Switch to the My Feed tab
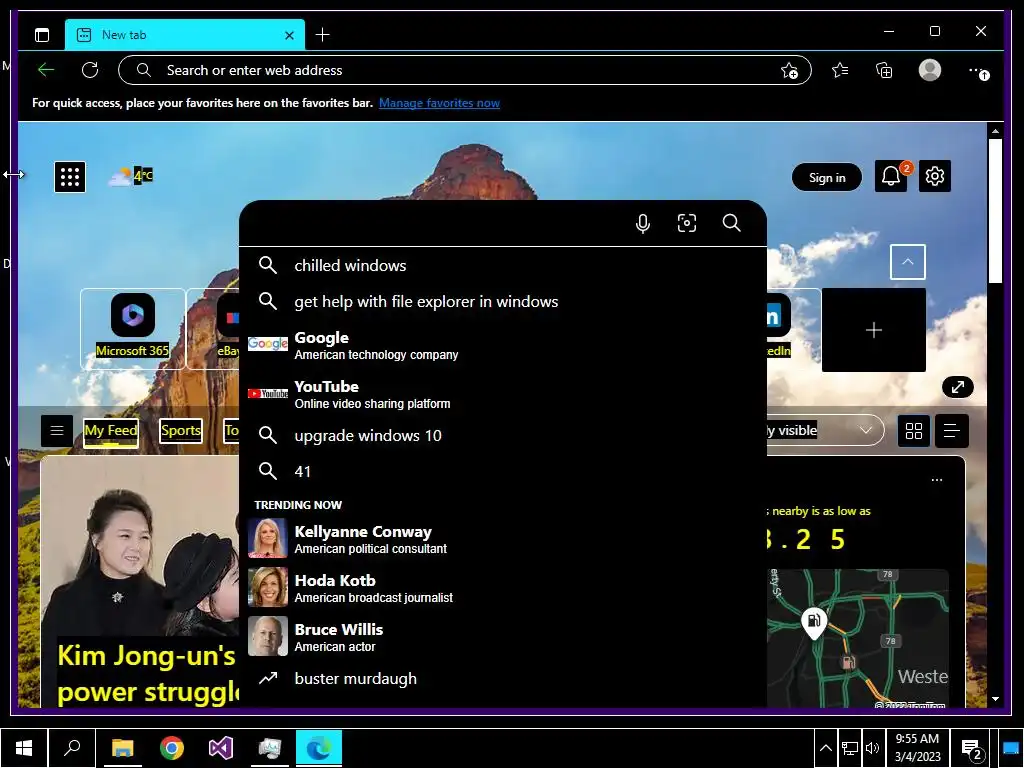The height and width of the screenshot is (768, 1024). [111, 430]
